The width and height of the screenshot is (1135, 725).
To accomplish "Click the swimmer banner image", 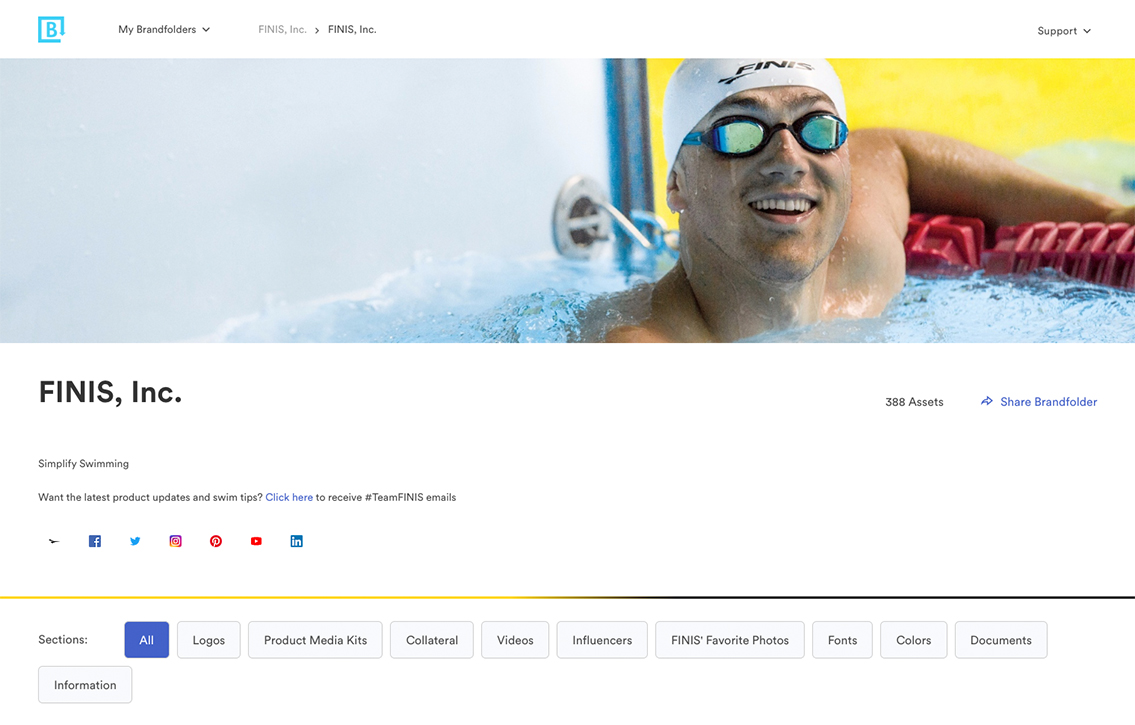I will [x=568, y=200].
